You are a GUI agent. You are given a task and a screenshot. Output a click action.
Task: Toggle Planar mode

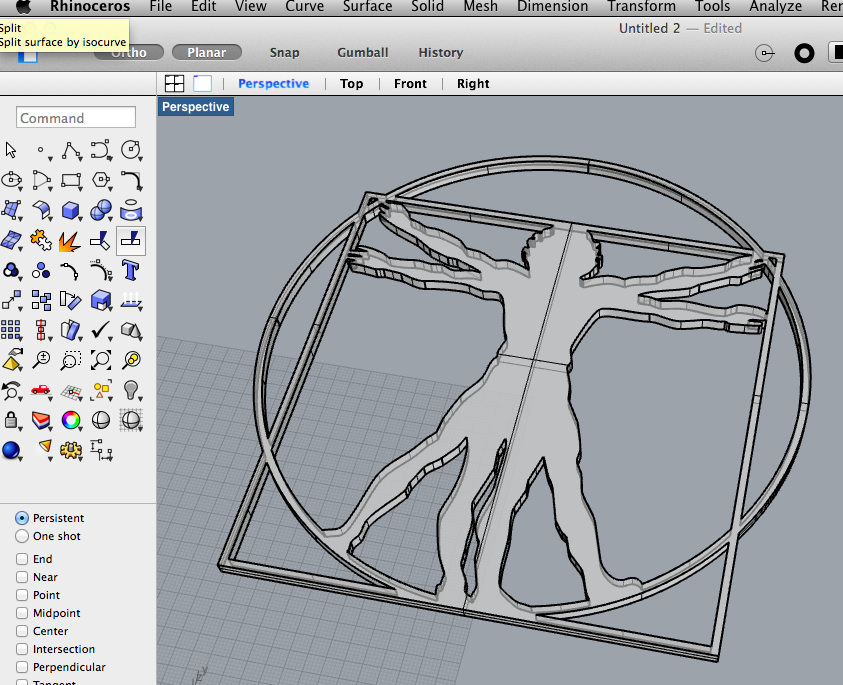[x=206, y=52]
